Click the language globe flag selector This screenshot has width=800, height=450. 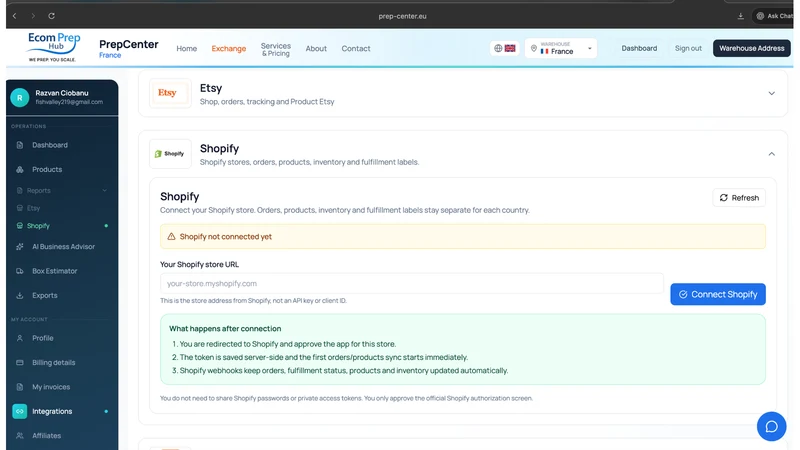tap(504, 48)
